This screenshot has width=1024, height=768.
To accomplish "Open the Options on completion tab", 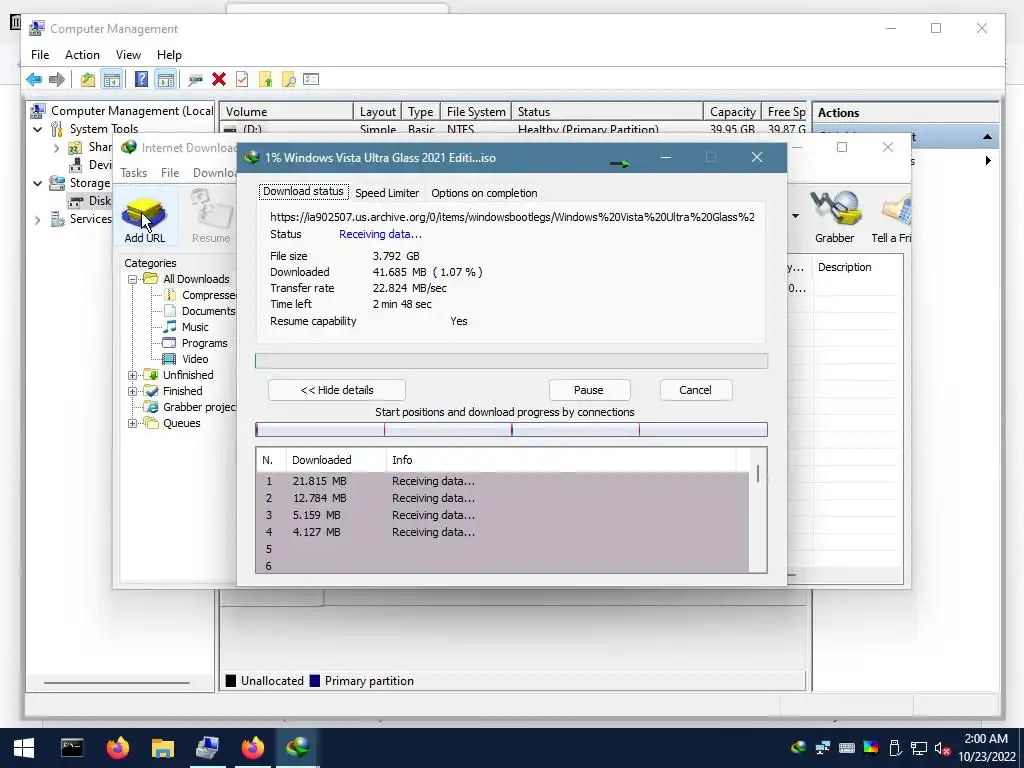I will 484,193.
